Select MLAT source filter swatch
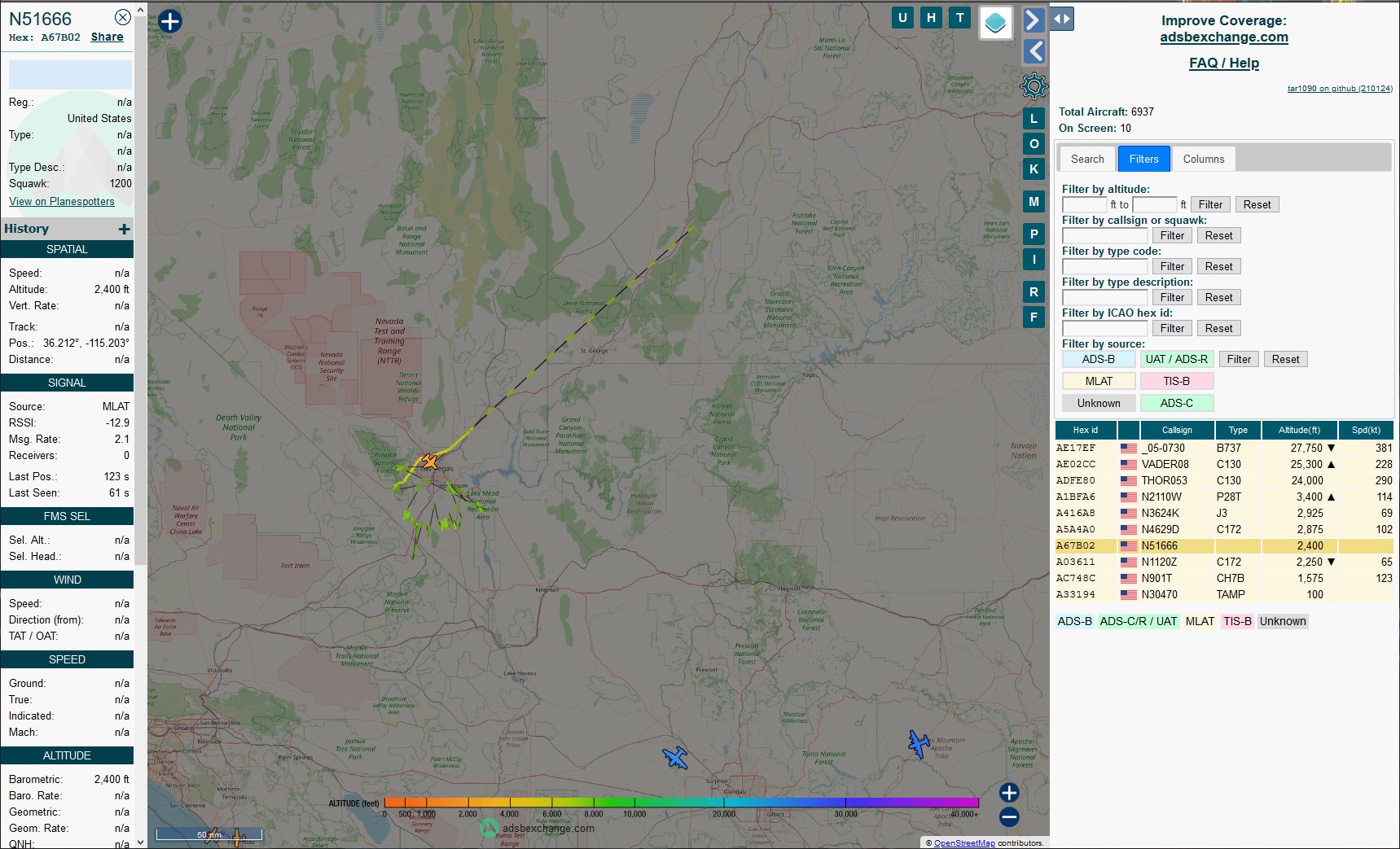The height and width of the screenshot is (849, 1400). pos(1099,381)
